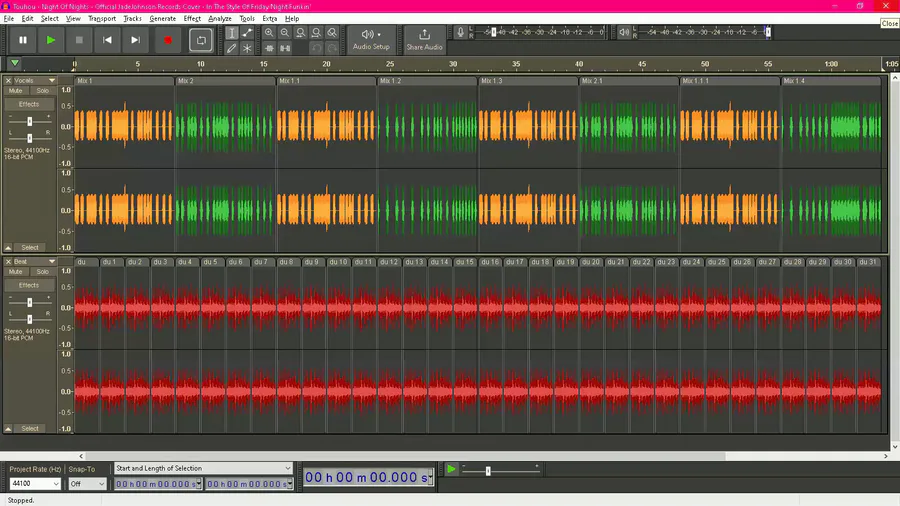The height and width of the screenshot is (506, 900).
Task: Open the Tracks menu
Action: 132,18
